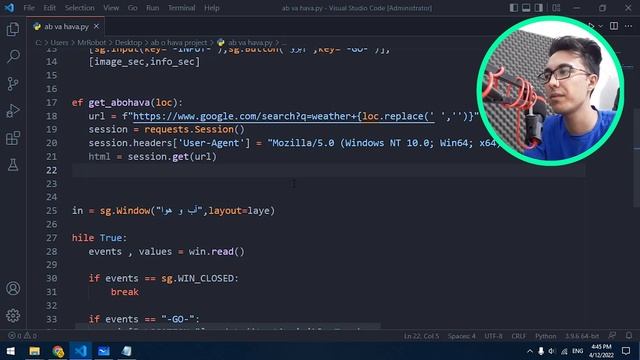This screenshot has height=360, width=640.
Task: Open the Help menu
Action: point(212,8)
